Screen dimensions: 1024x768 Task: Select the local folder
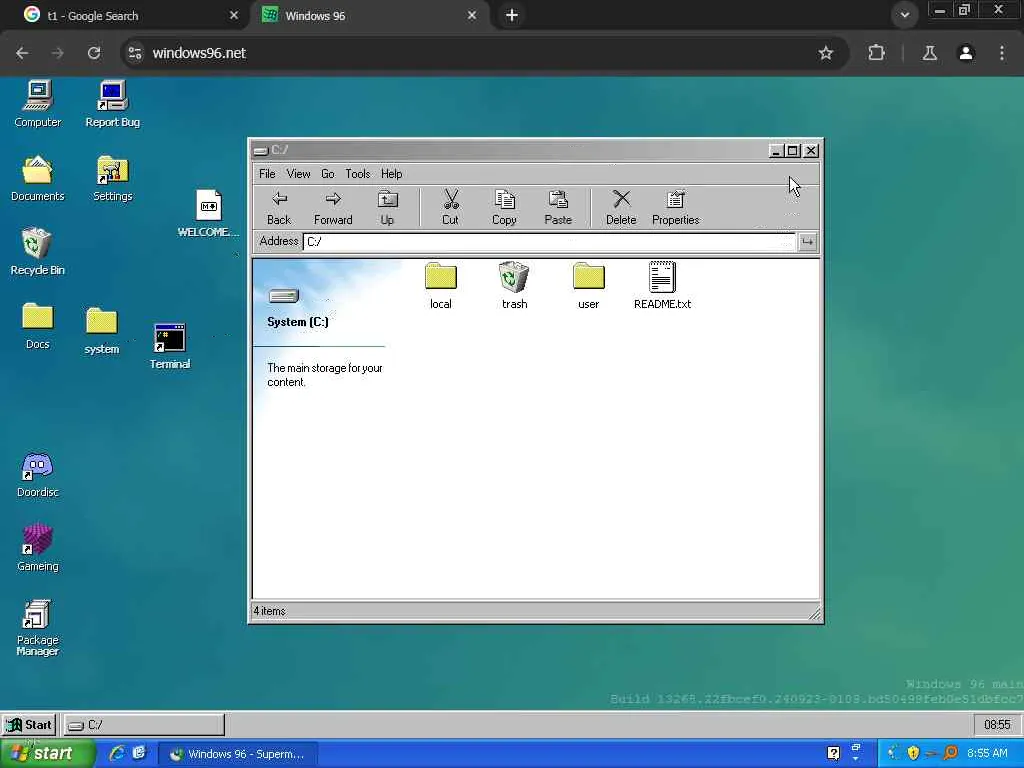click(440, 284)
